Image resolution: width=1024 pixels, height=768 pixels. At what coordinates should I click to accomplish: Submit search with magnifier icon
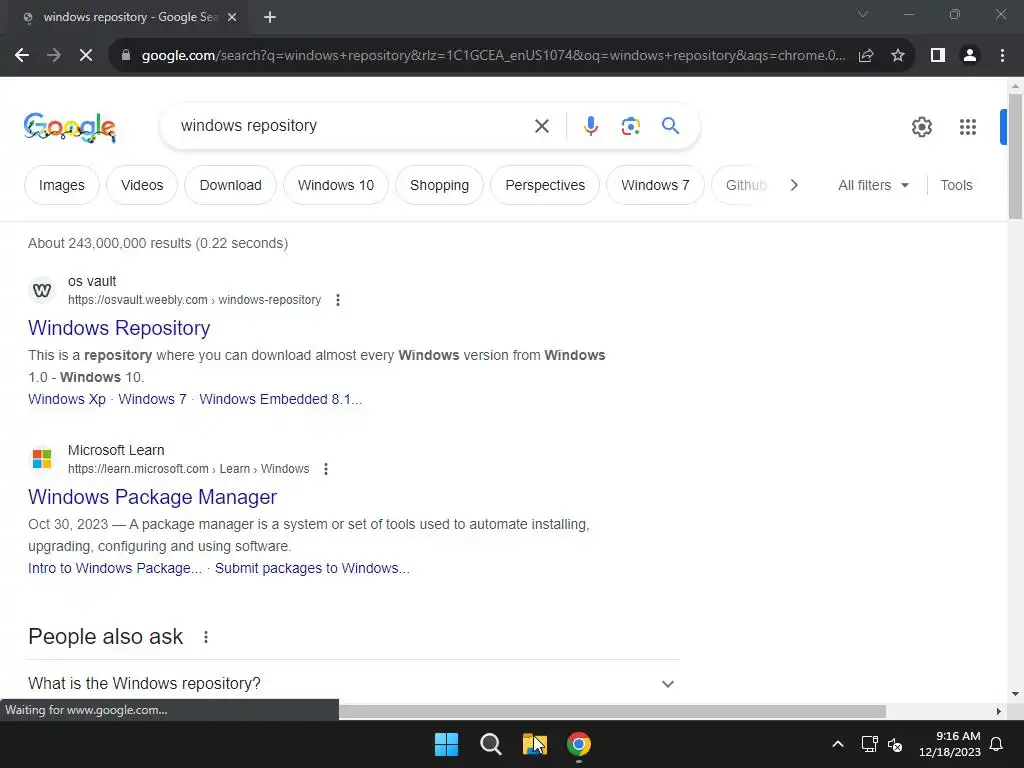pyautogui.click(x=671, y=125)
